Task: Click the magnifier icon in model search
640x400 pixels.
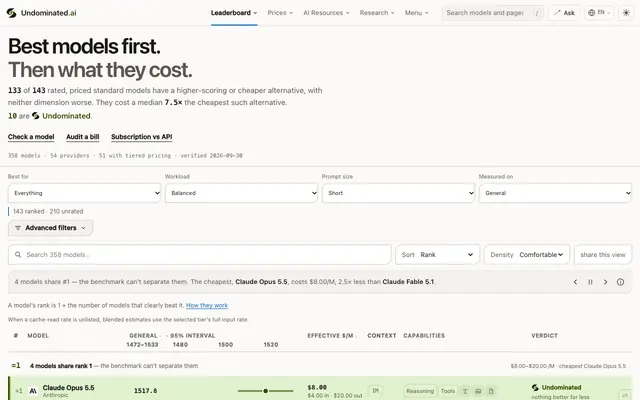Action: point(18,255)
